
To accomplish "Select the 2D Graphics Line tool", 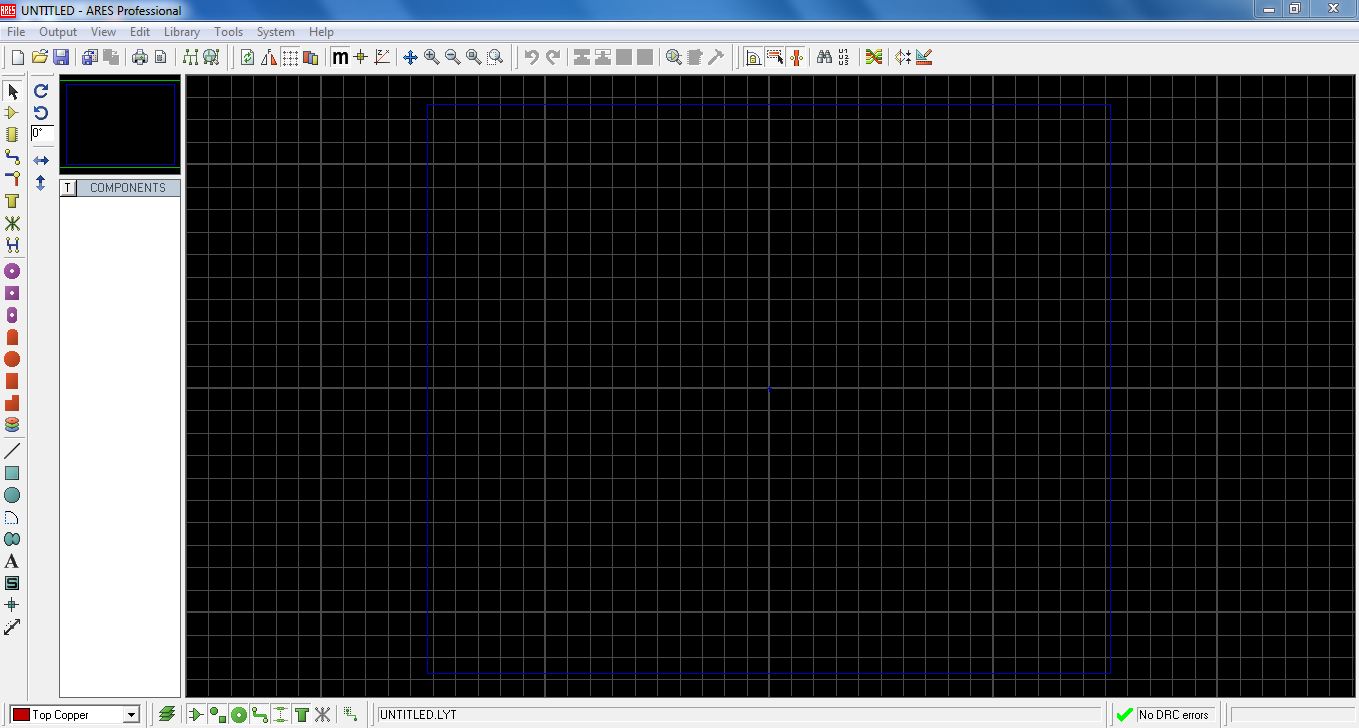I will [x=12, y=451].
